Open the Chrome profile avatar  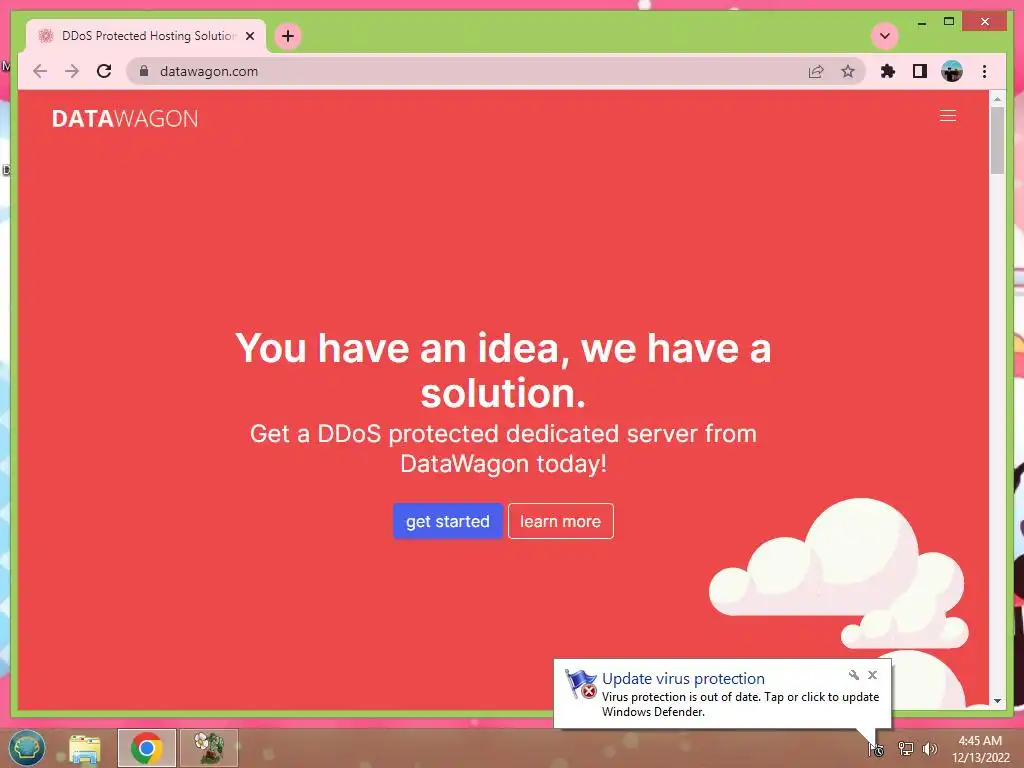[952, 71]
